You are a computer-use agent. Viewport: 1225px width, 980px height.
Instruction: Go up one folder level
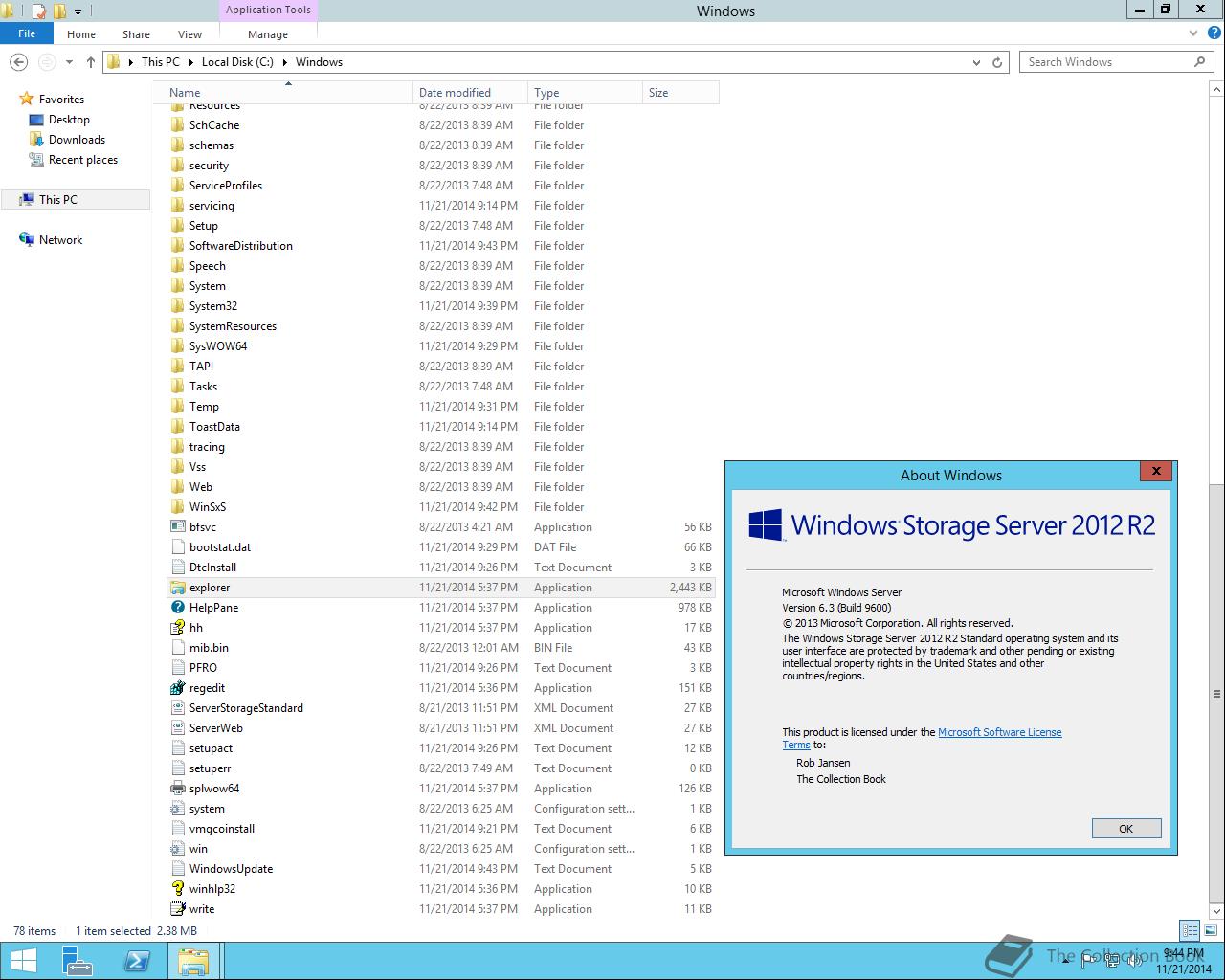coord(91,62)
